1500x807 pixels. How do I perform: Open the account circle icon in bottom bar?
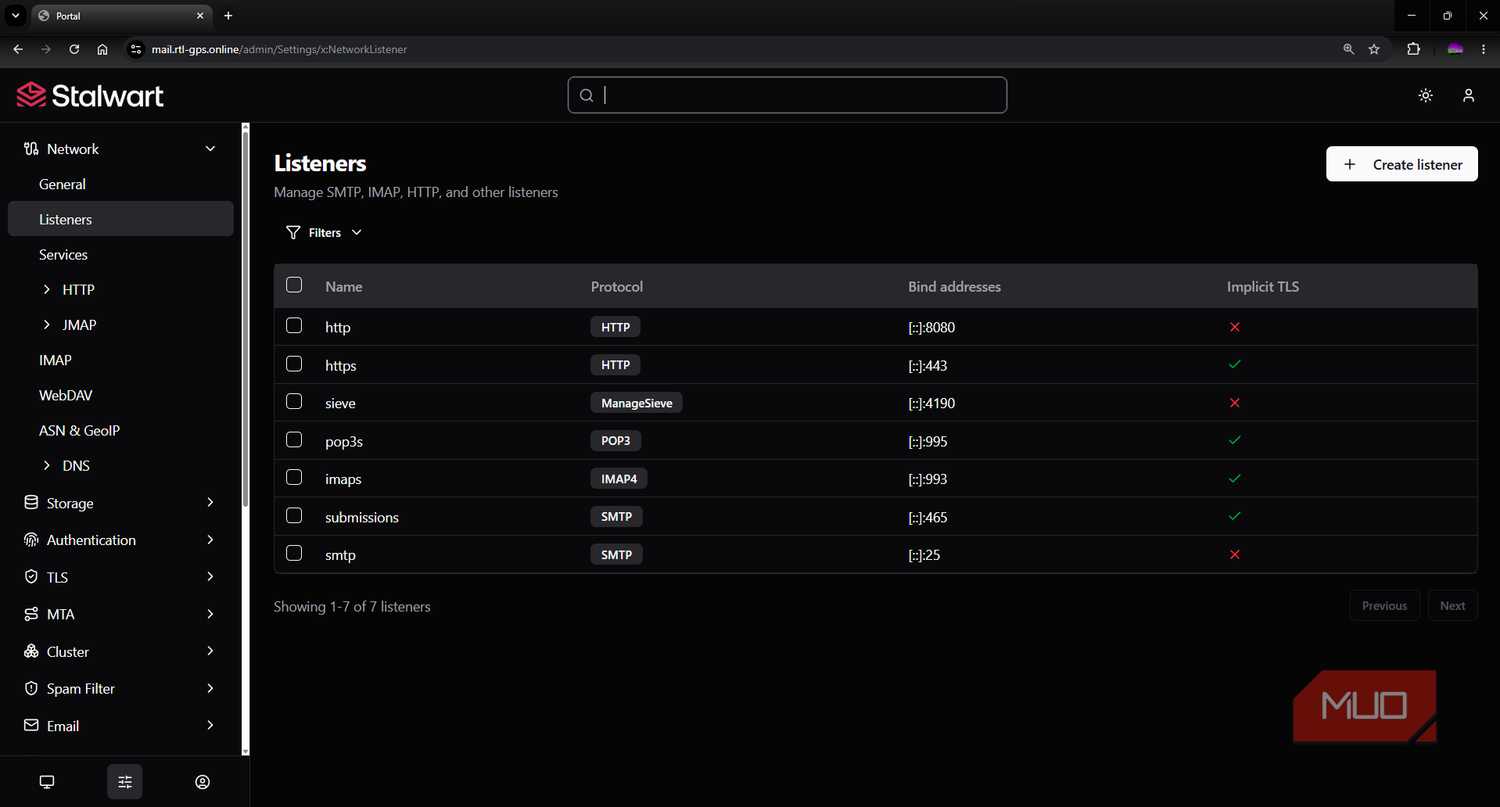[x=203, y=782]
